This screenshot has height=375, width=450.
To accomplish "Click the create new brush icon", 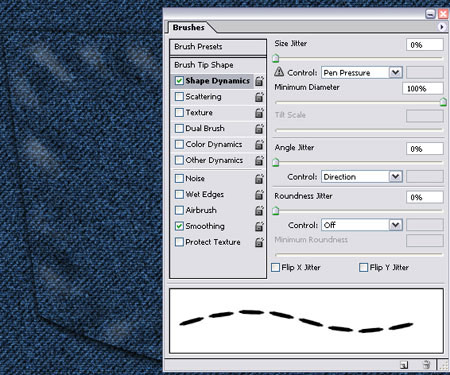I will click(x=404, y=365).
